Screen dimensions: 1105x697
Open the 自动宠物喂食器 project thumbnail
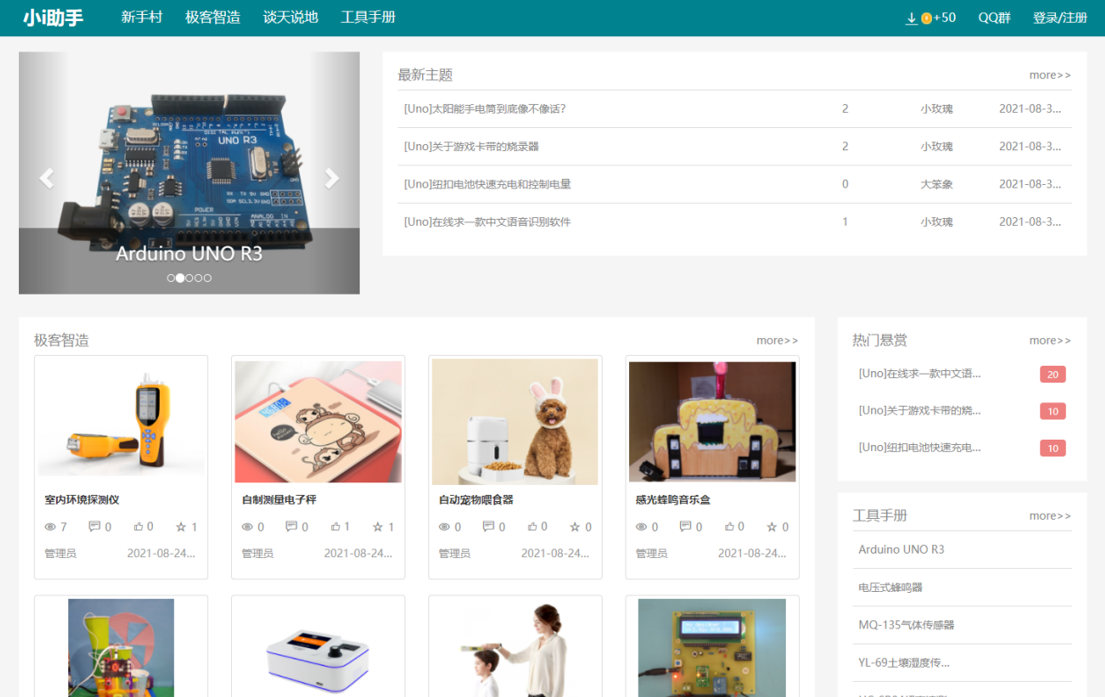pyautogui.click(x=514, y=421)
